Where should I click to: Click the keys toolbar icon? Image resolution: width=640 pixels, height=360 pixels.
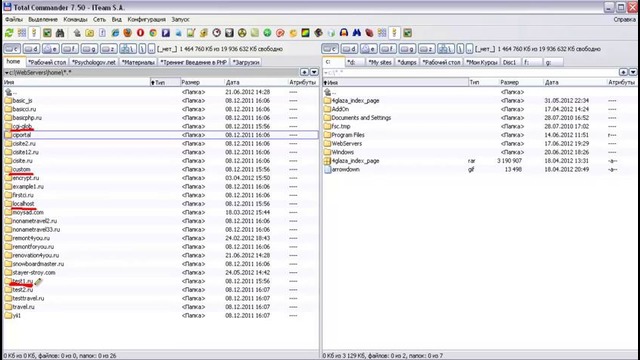(x=204, y=33)
